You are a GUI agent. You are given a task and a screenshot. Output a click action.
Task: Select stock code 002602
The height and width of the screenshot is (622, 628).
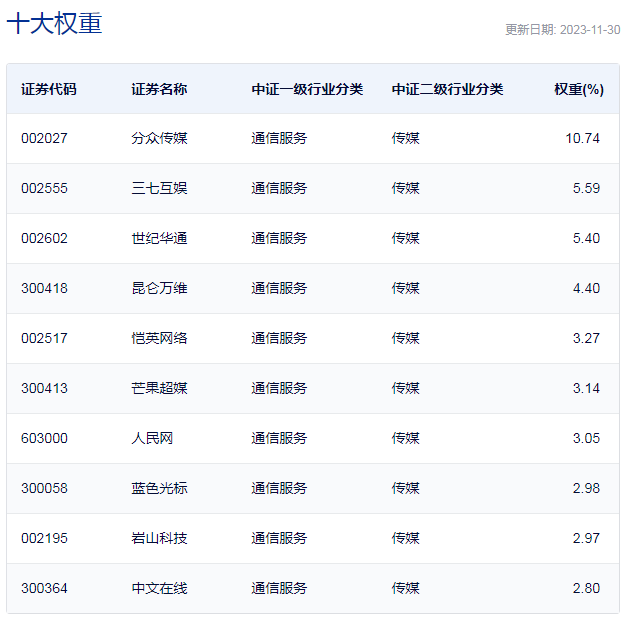tap(44, 238)
